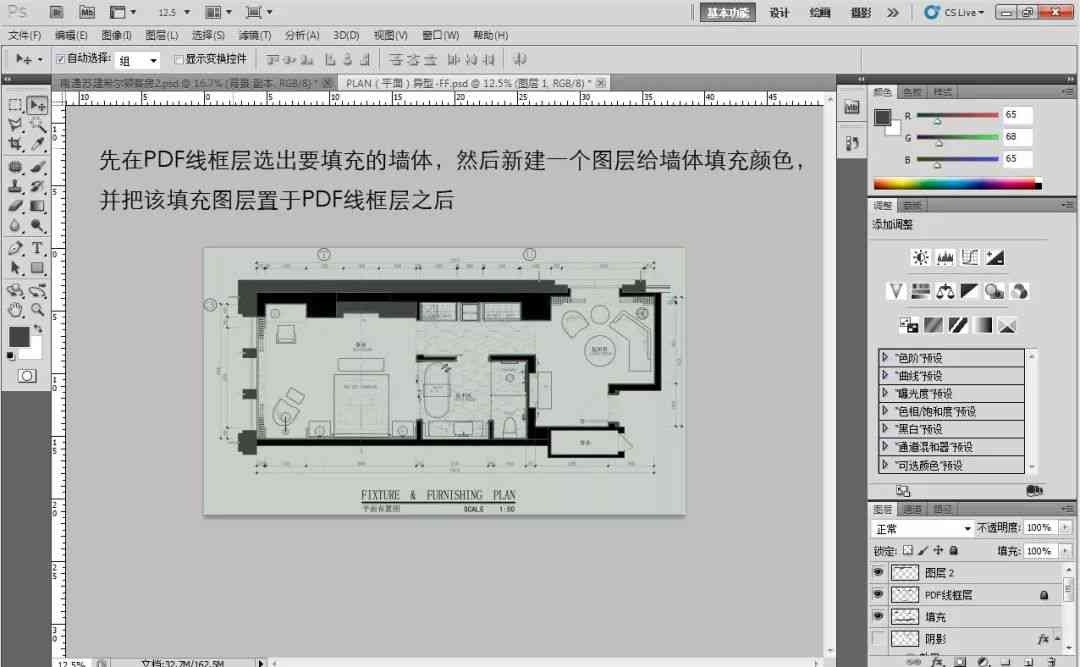Select the Gradient tool
This screenshot has width=1080, height=667.
(37, 205)
